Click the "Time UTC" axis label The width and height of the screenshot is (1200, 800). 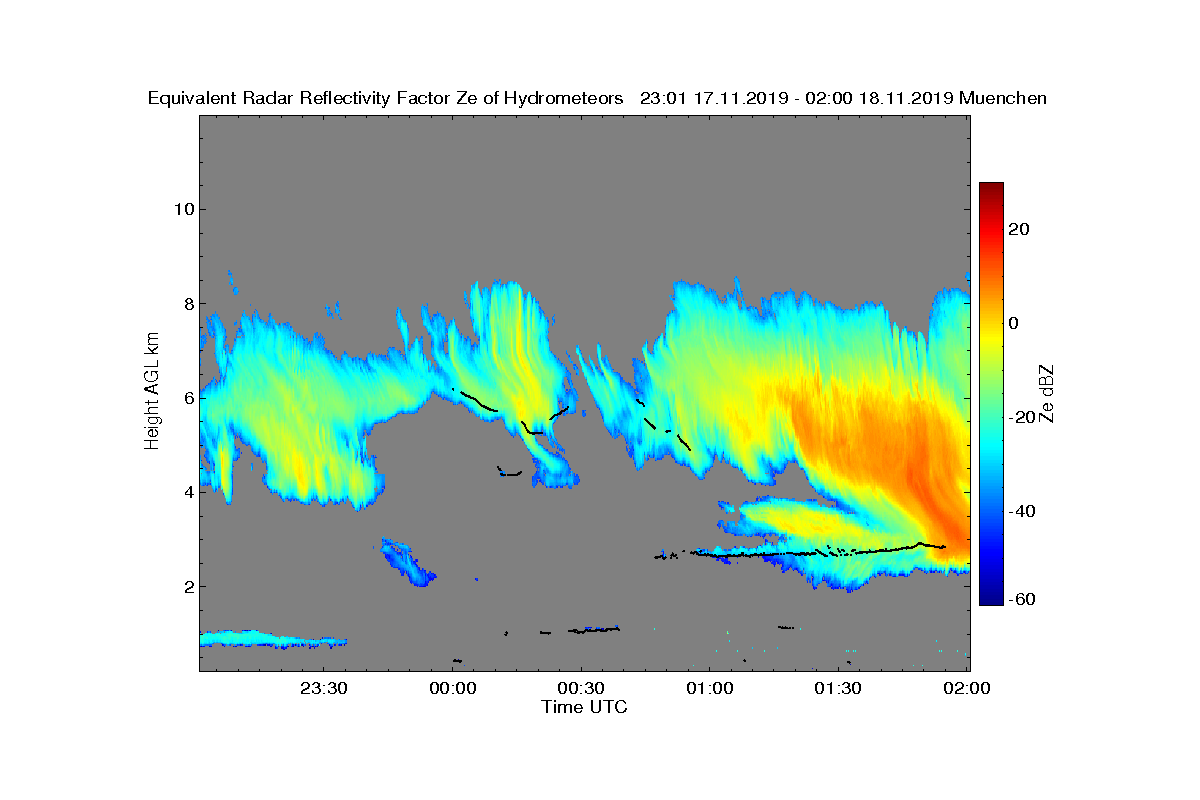coord(585,707)
